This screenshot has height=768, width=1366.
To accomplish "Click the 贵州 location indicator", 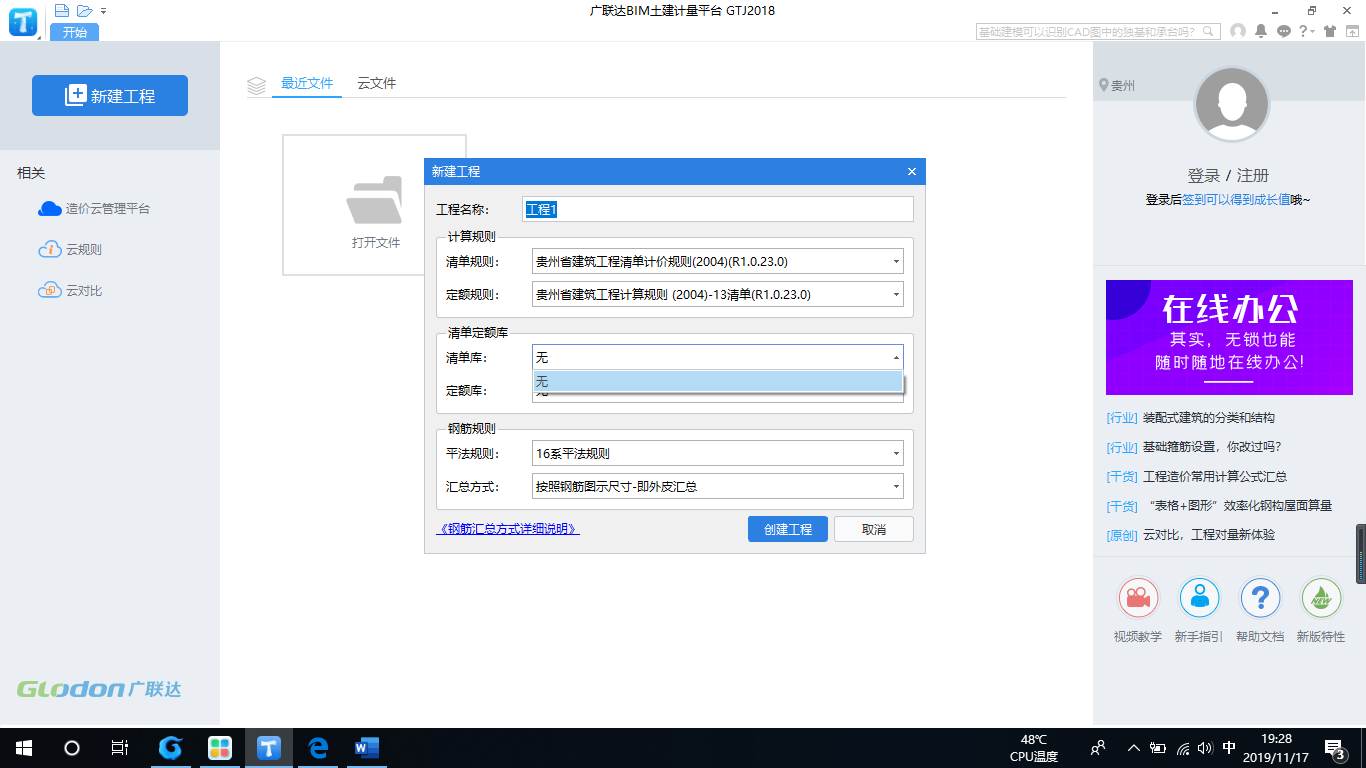I will pyautogui.click(x=1116, y=86).
